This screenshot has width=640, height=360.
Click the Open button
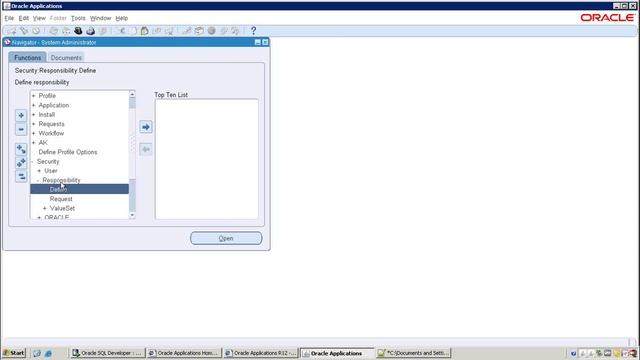tap(226, 238)
